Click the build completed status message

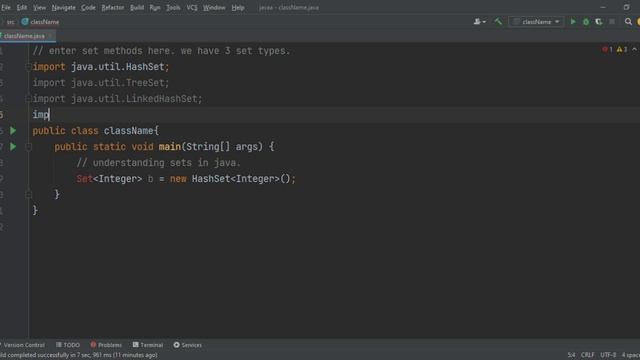79,355
